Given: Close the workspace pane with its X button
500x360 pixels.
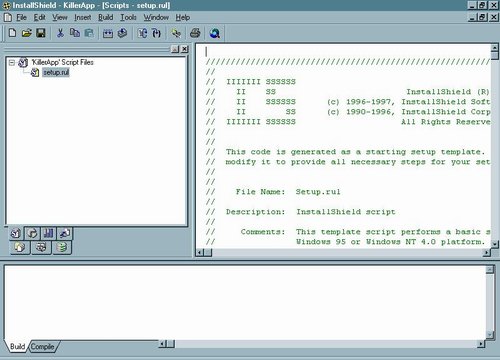Looking at the screenshot, I should point(184,49).
